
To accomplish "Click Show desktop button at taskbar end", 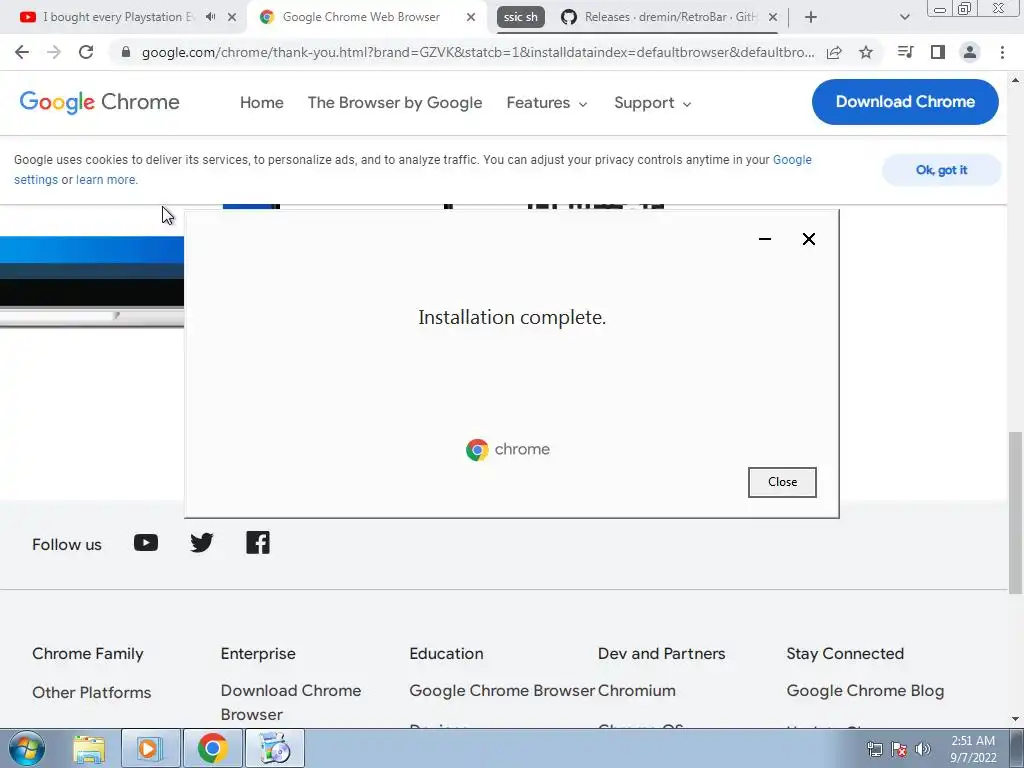I will tap(1017, 748).
